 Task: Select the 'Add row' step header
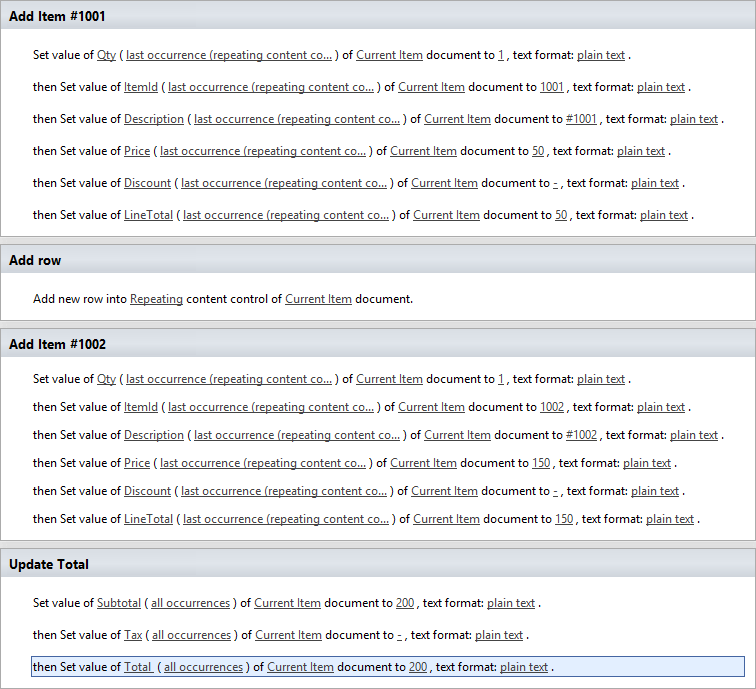[378, 260]
